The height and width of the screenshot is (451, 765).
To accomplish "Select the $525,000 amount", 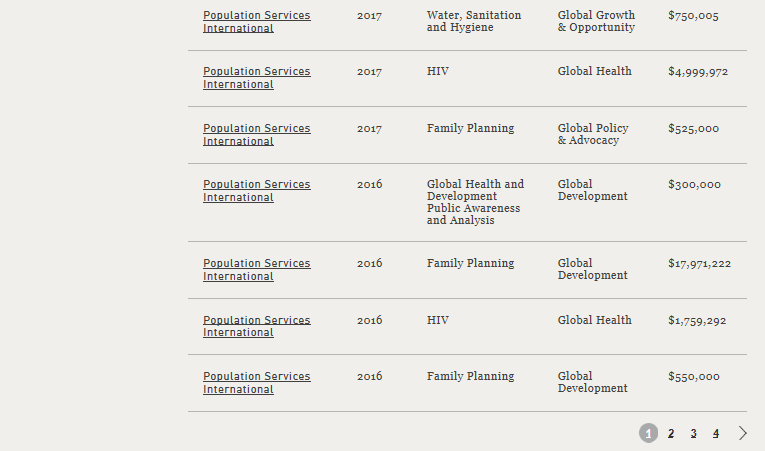I will pos(693,128).
